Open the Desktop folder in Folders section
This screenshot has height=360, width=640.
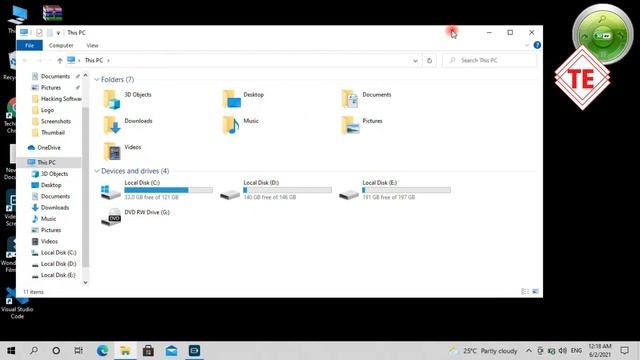231,99
